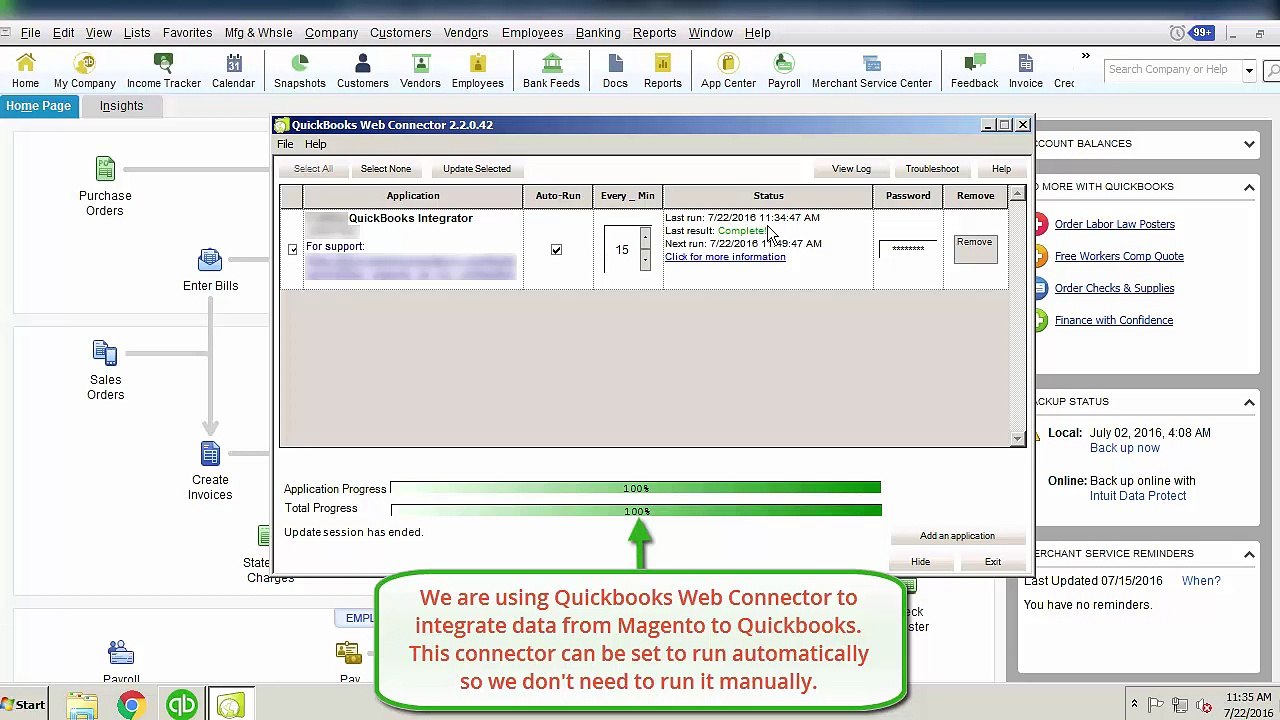Open Order Labor Law Posters link

pyautogui.click(x=1115, y=224)
